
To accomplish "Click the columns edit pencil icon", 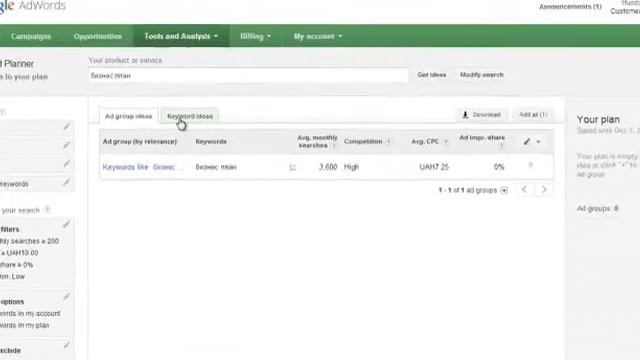I will (527, 142).
